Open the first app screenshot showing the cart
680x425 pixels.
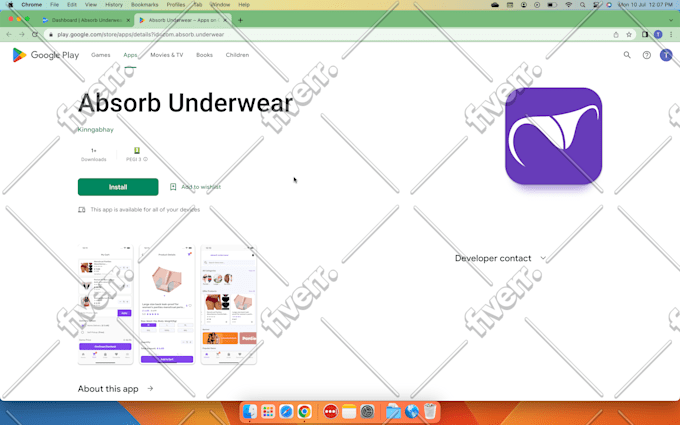[x=105, y=304]
